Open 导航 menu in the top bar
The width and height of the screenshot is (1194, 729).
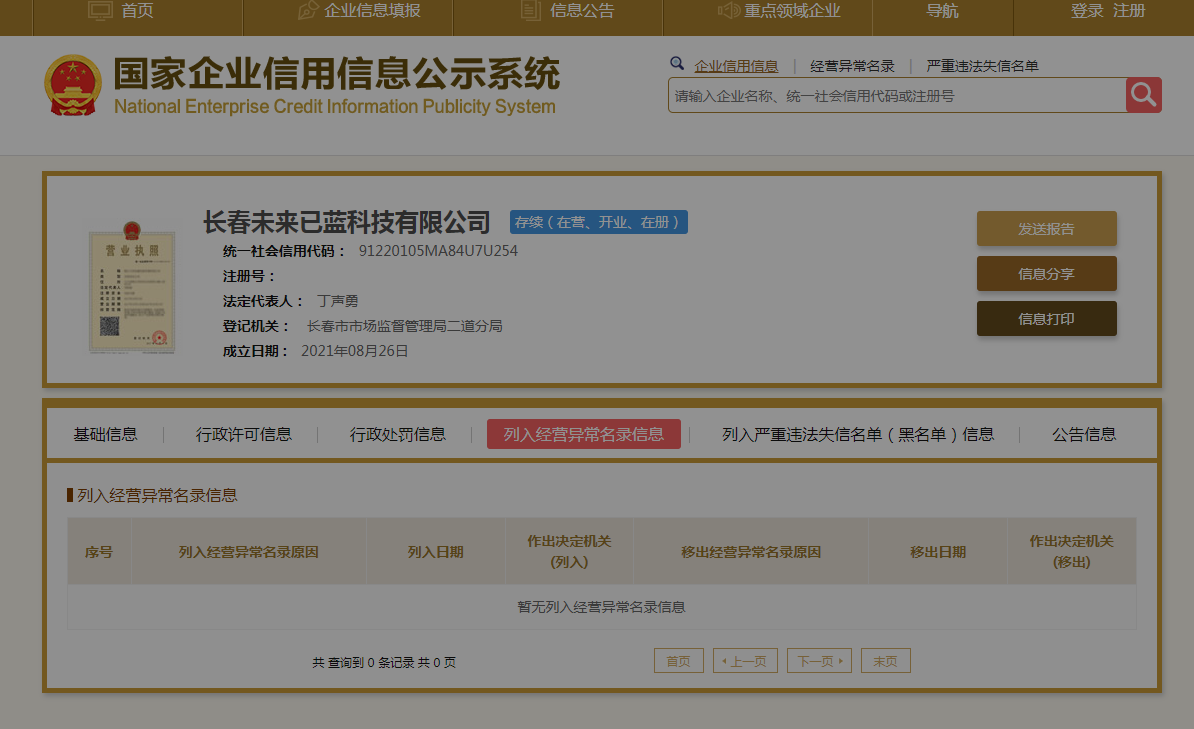[x=942, y=11]
